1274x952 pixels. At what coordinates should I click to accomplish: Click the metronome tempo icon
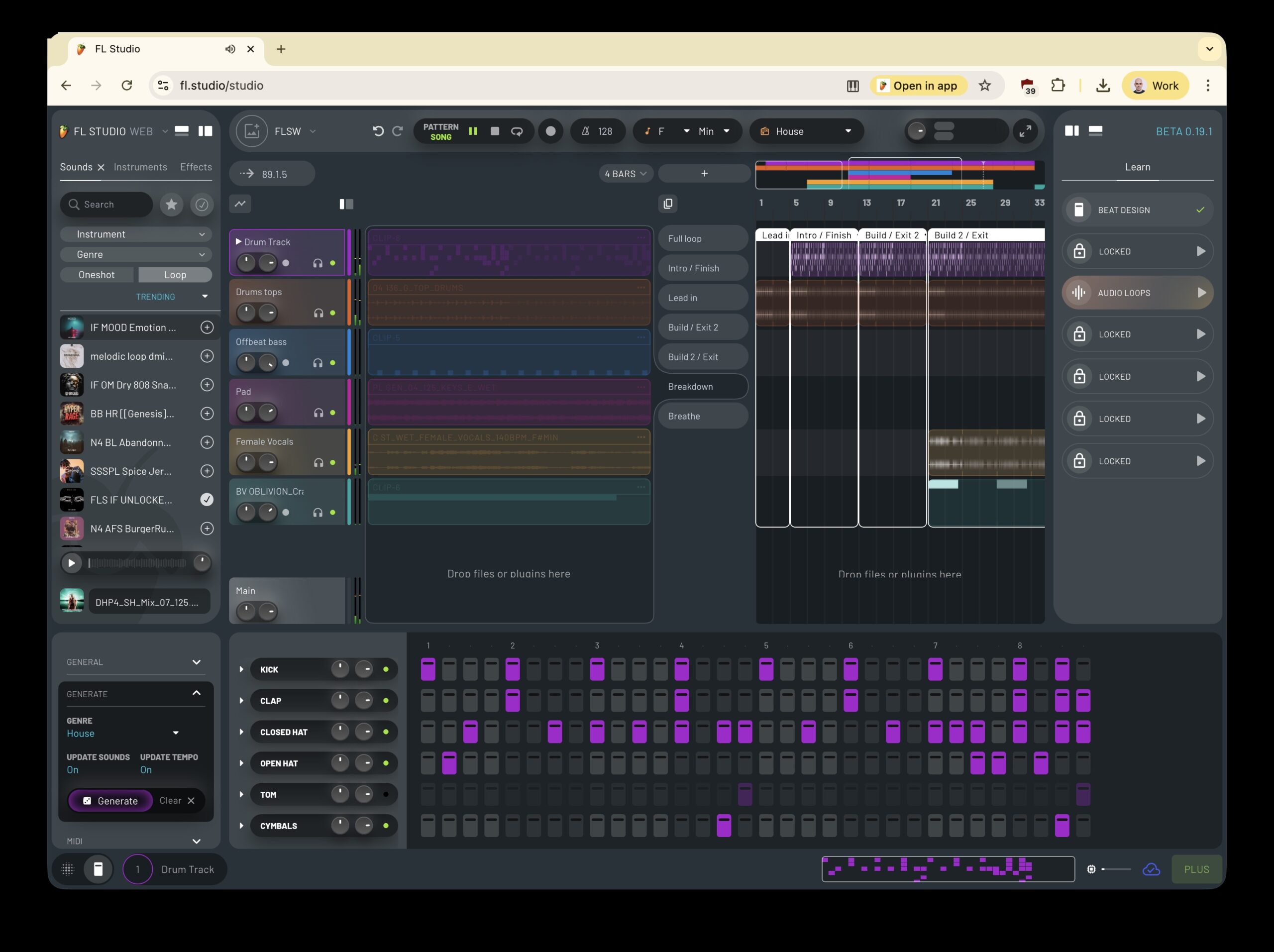pyautogui.click(x=585, y=131)
